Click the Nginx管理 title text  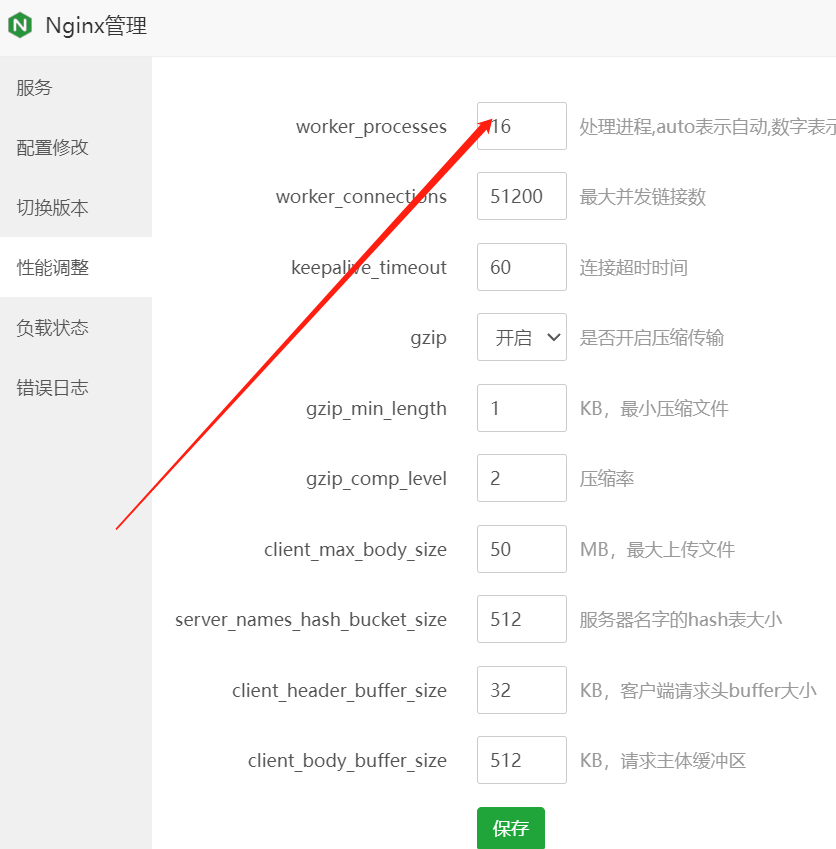(96, 25)
